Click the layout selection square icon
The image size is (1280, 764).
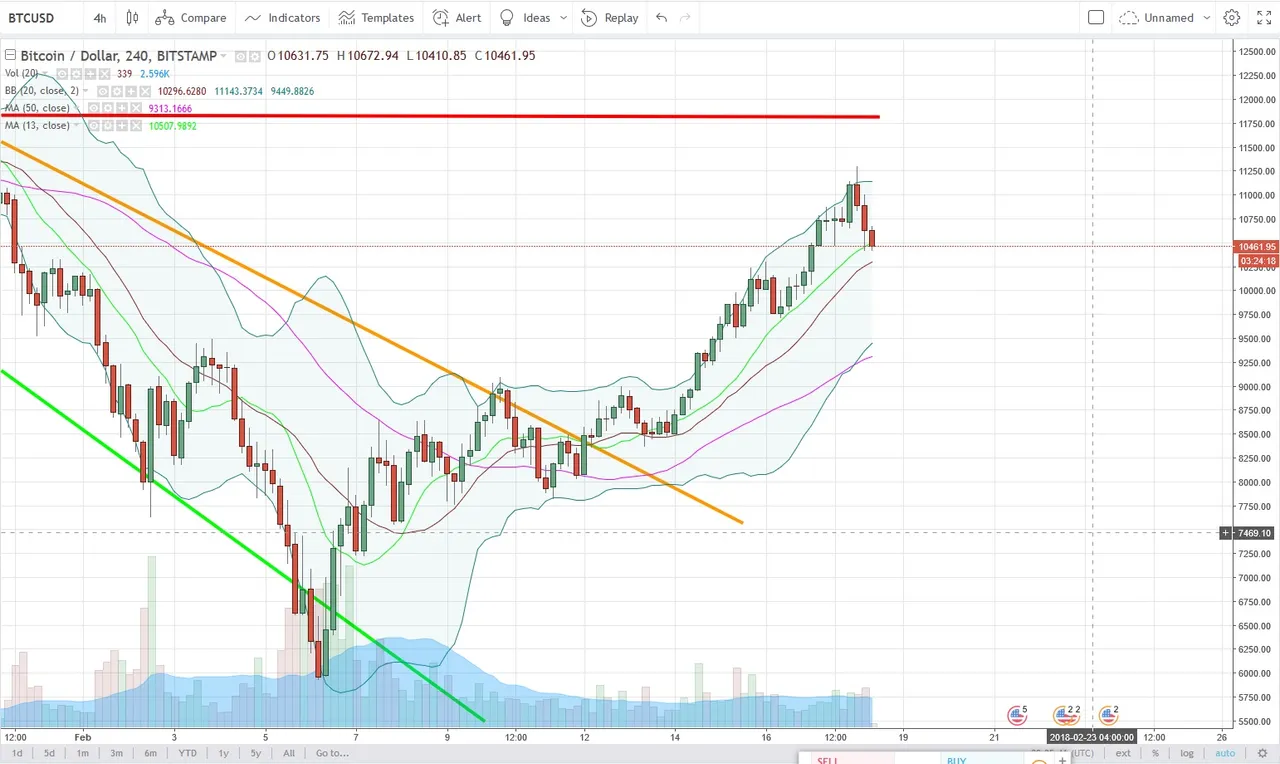pos(1096,17)
